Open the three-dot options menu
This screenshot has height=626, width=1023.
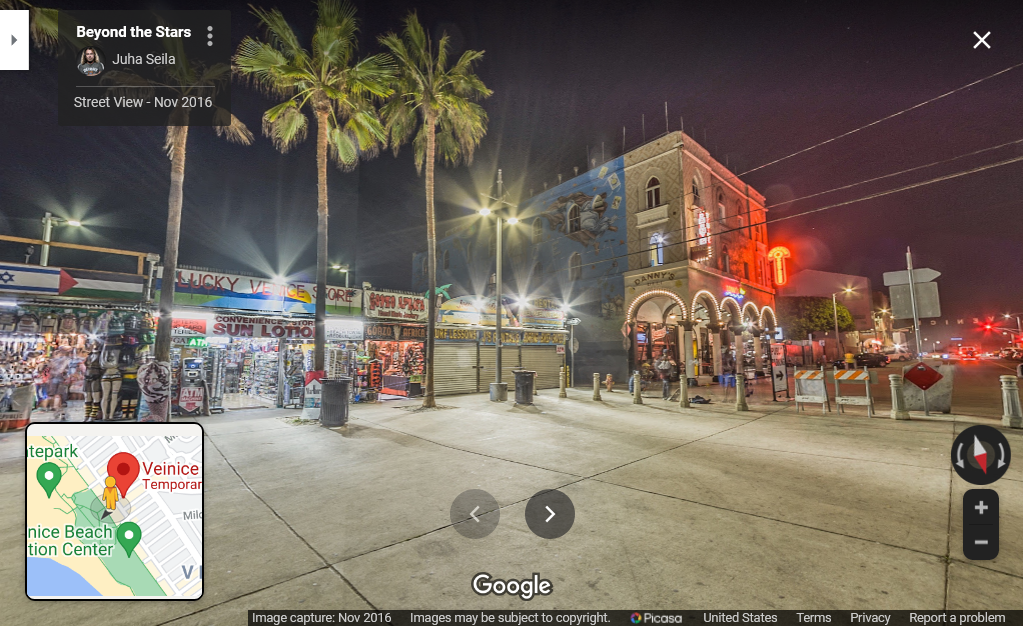point(209,36)
